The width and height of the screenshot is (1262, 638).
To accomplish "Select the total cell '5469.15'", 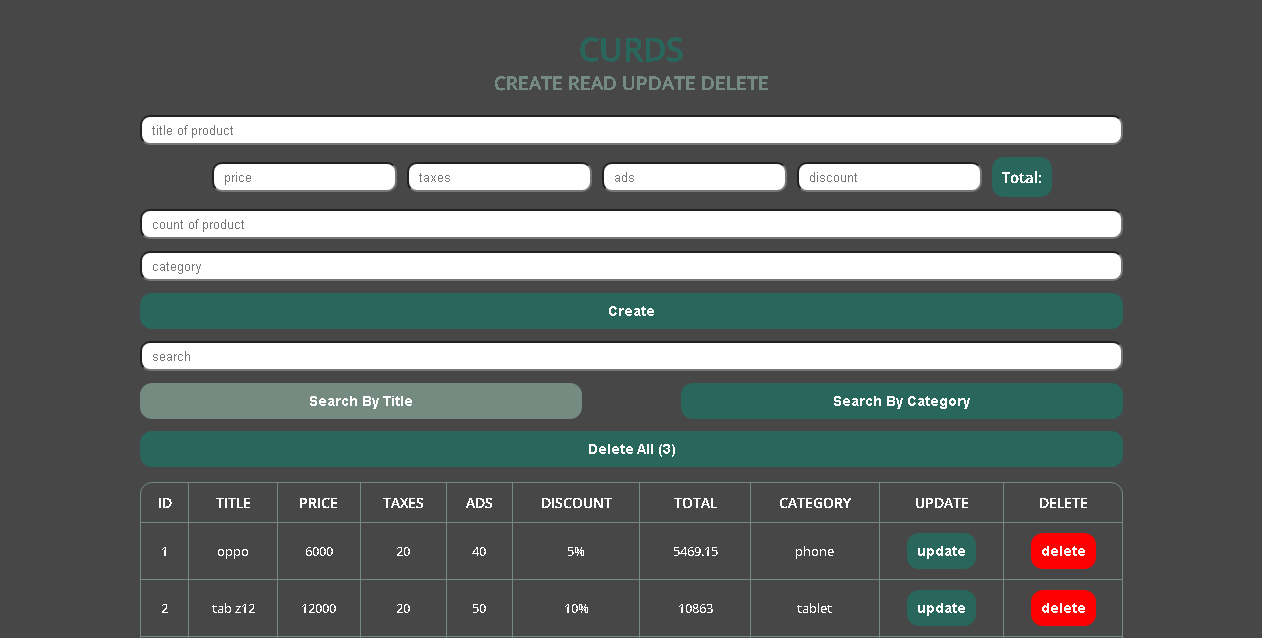I will pyautogui.click(x=695, y=551).
